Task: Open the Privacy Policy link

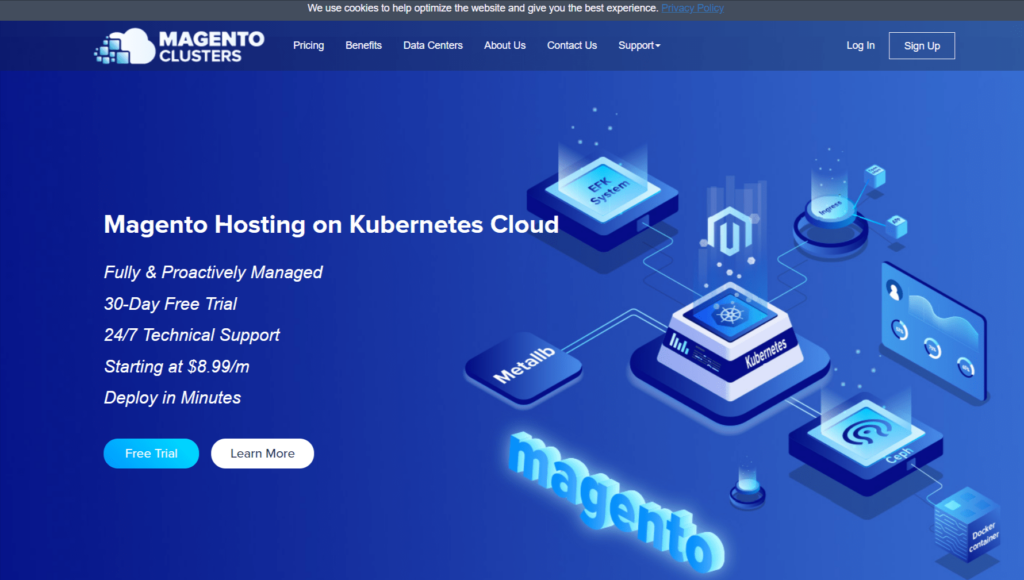Action: click(x=692, y=7)
